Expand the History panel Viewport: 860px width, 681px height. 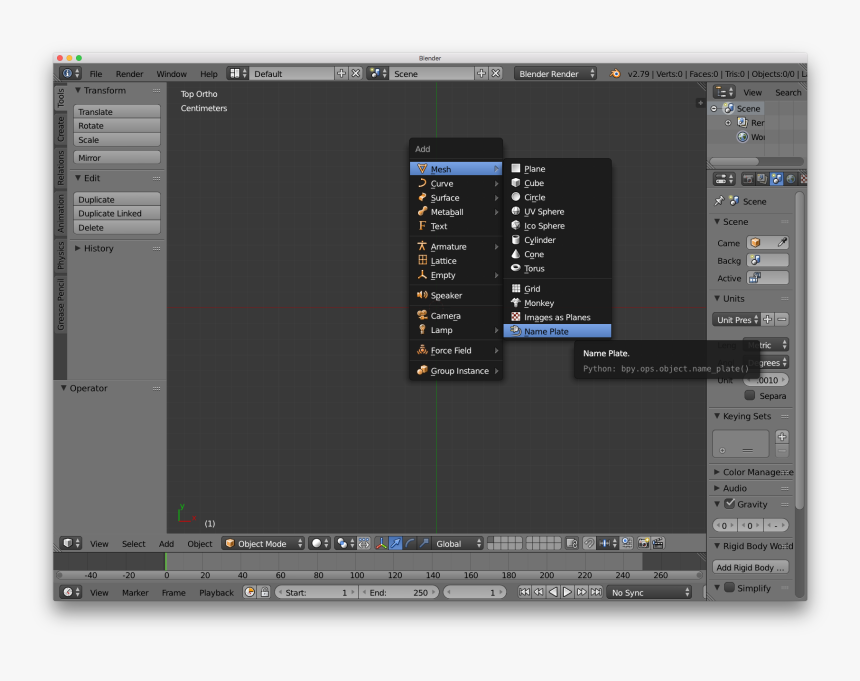(x=78, y=248)
